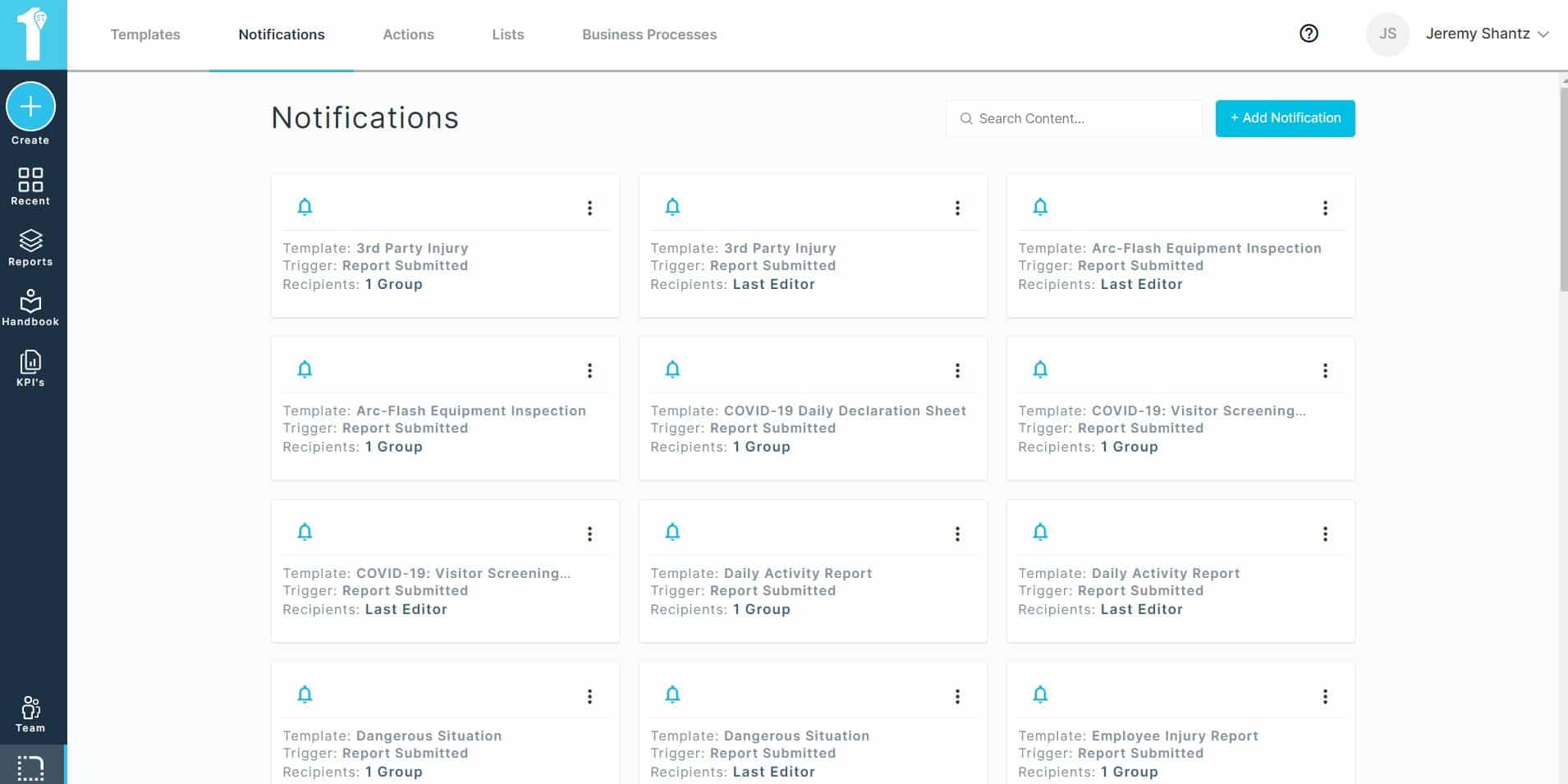
Task: Click bell icon on Dangerous Situation 1 Group card
Action: (305, 695)
